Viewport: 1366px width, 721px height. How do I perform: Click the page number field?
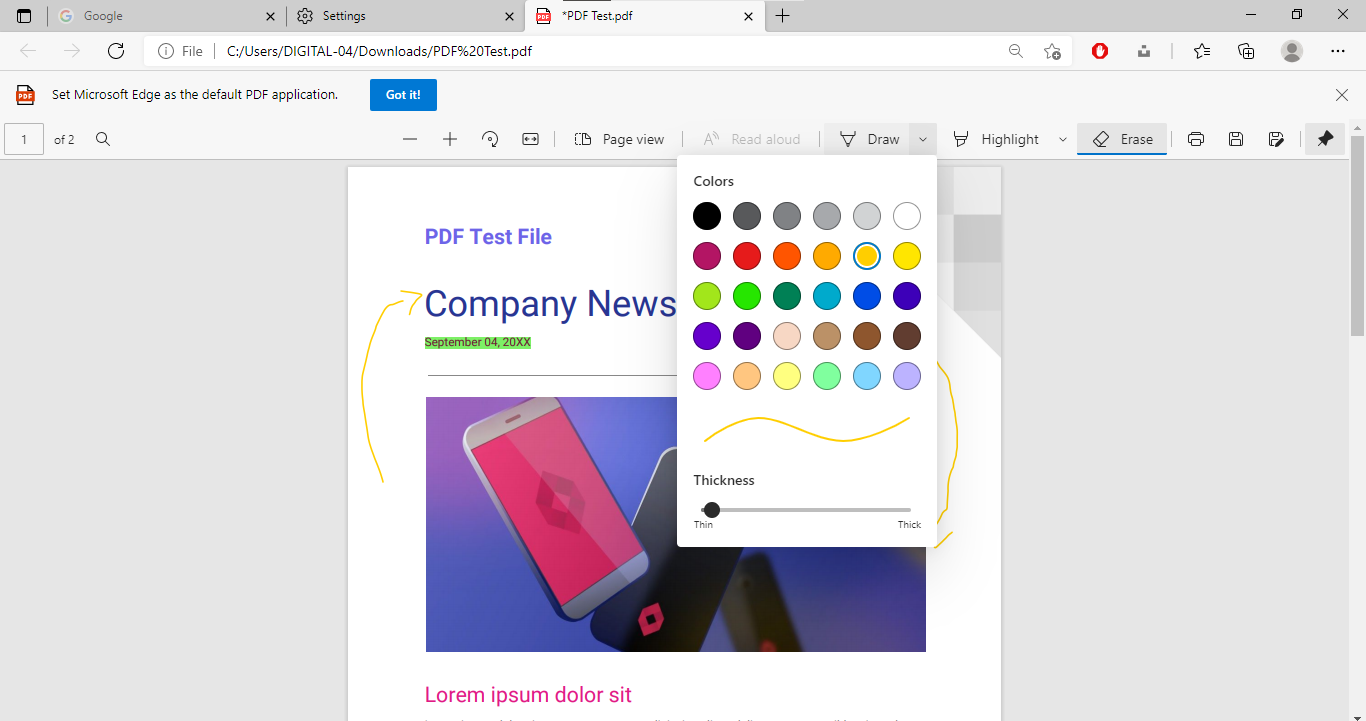coord(24,139)
